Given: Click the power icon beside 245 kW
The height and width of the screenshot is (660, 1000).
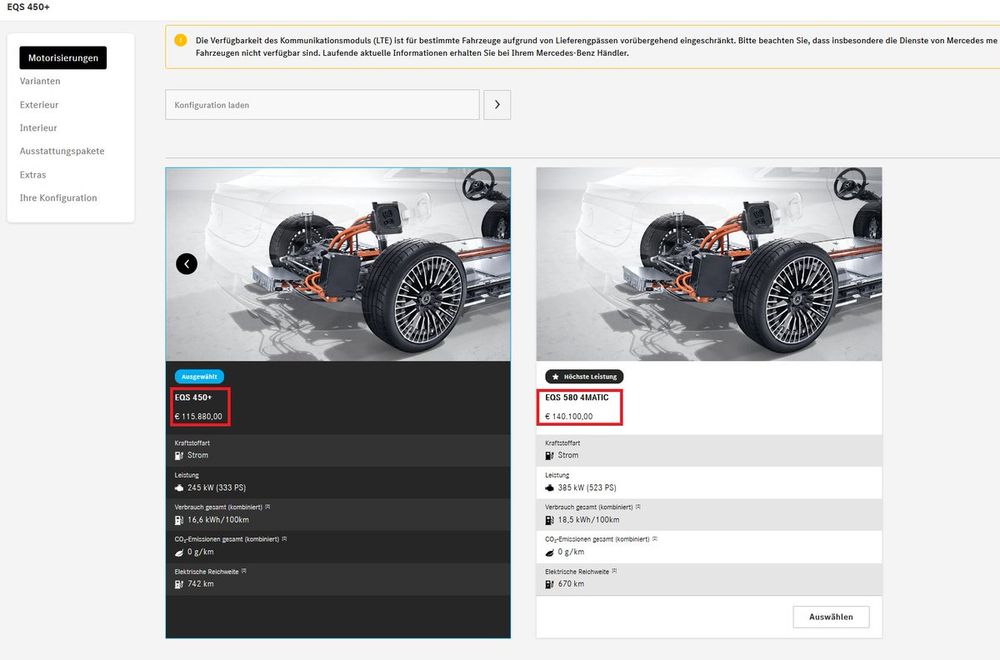Looking at the screenshot, I should click(x=179, y=488).
